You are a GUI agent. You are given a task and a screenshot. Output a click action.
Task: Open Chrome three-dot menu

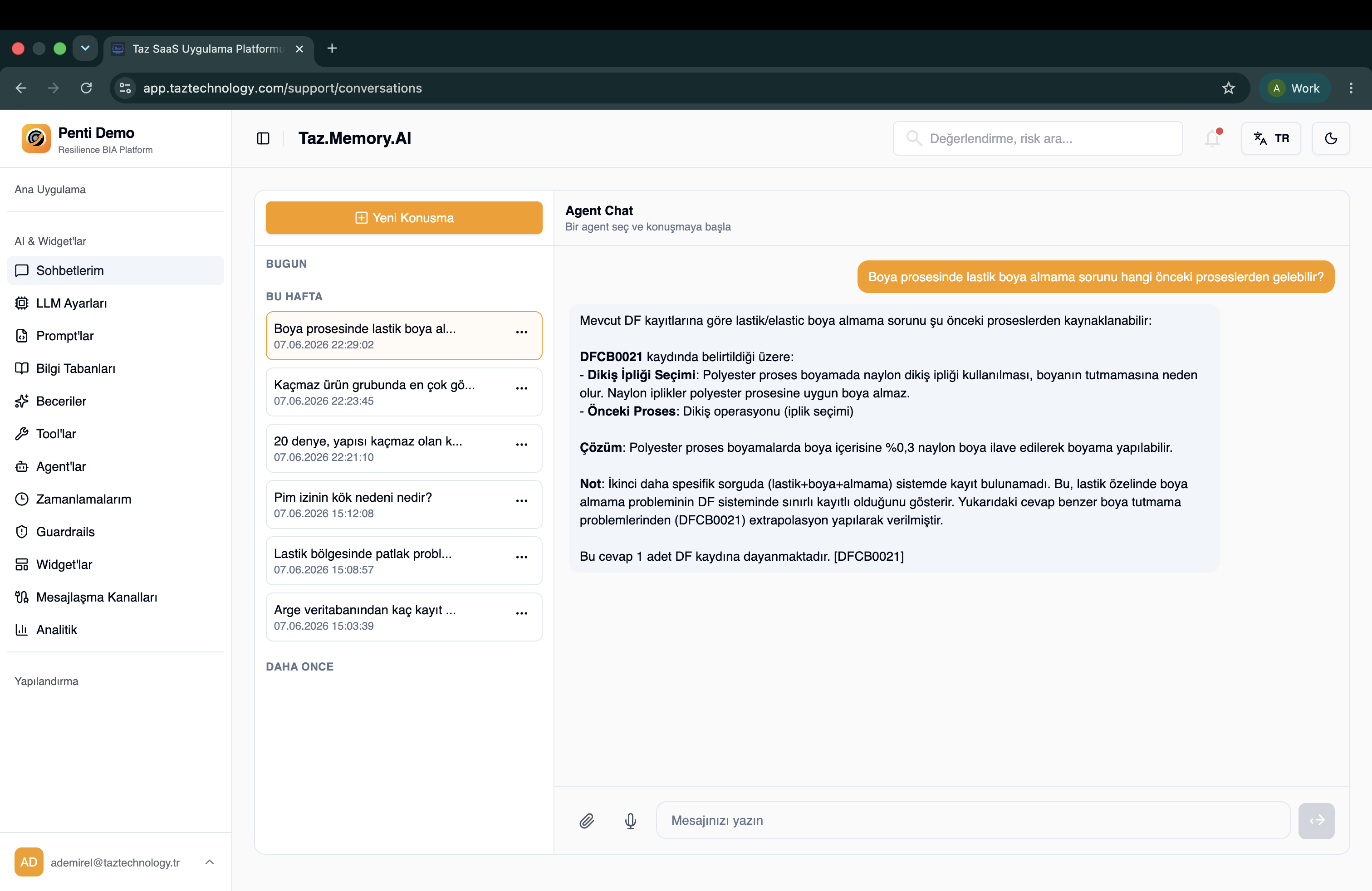point(1351,88)
